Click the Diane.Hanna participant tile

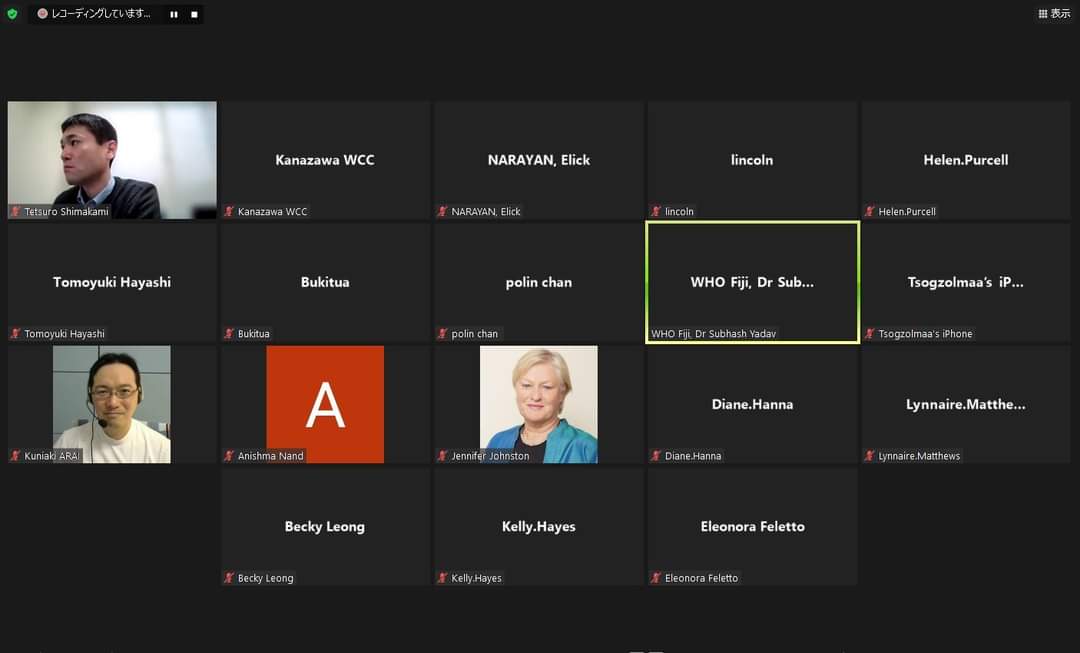click(x=752, y=404)
